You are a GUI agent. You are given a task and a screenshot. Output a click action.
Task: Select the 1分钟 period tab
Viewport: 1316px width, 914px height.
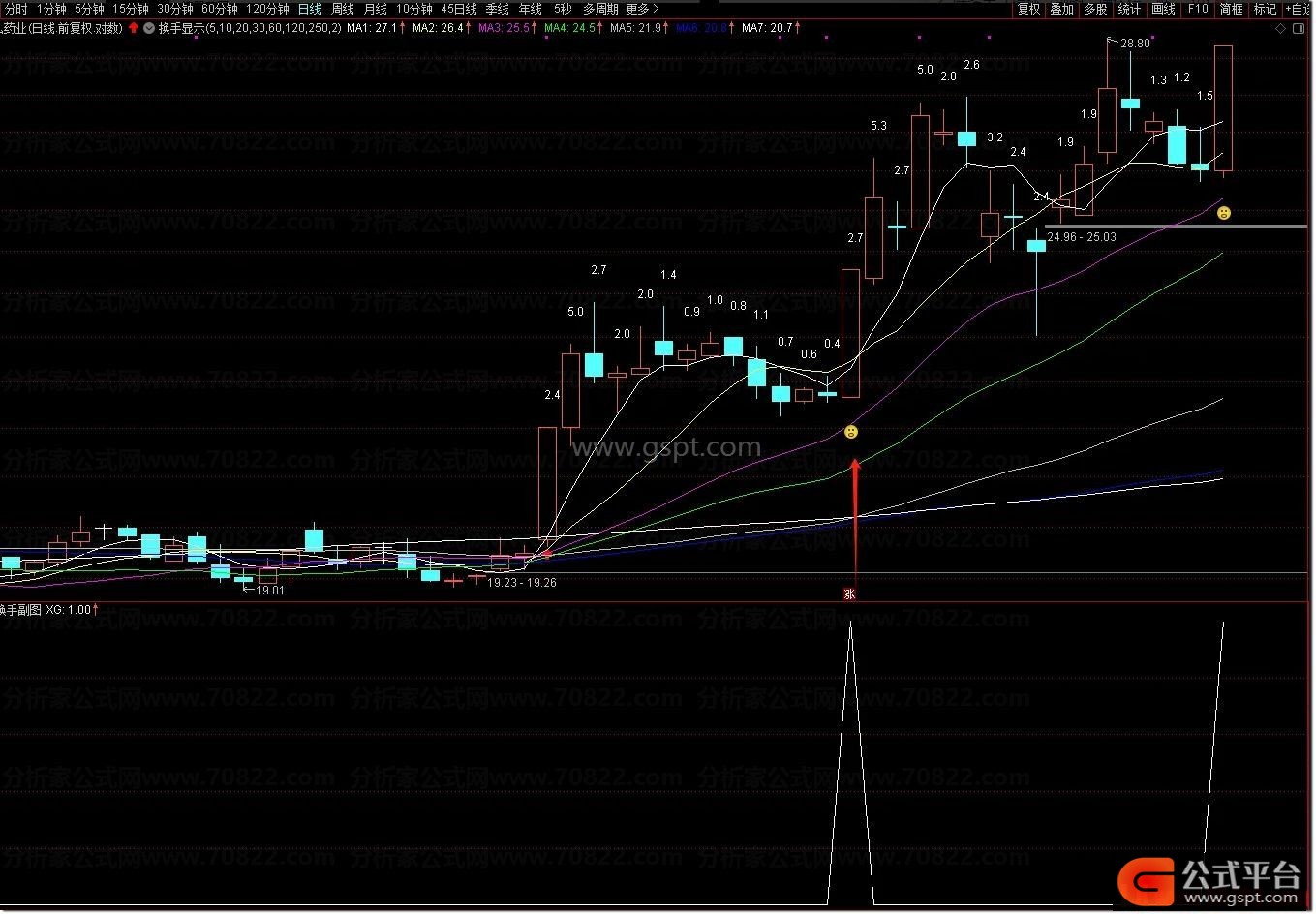point(51,9)
